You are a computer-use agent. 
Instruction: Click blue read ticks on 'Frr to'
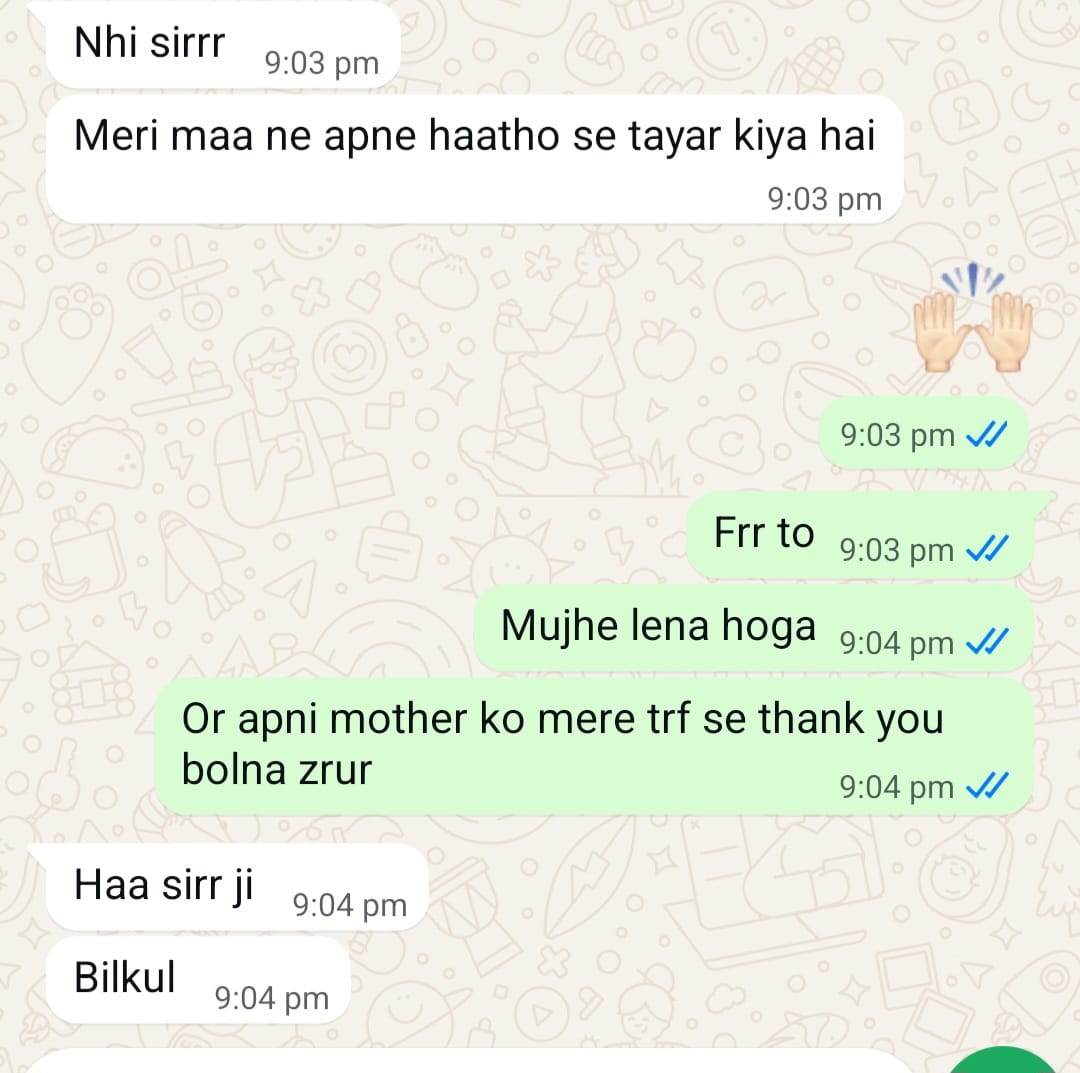(x=987, y=549)
